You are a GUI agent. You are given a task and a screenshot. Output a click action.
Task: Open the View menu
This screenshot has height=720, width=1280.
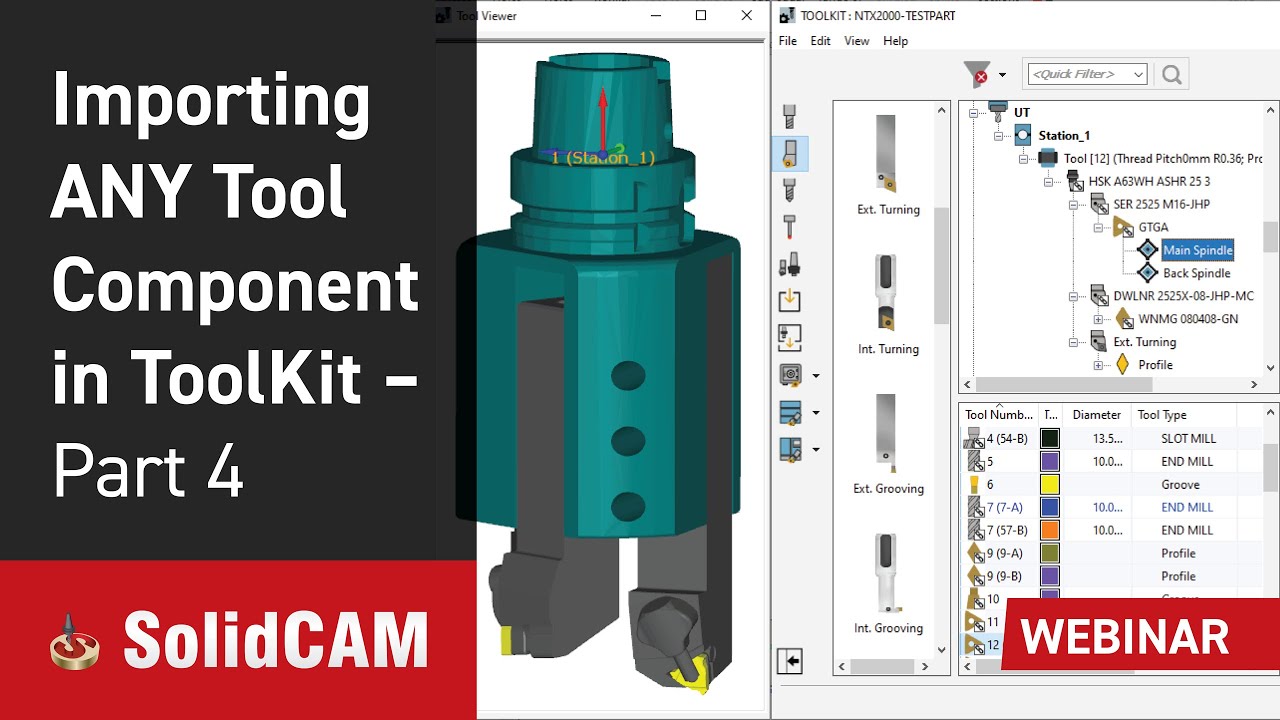pos(857,41)
